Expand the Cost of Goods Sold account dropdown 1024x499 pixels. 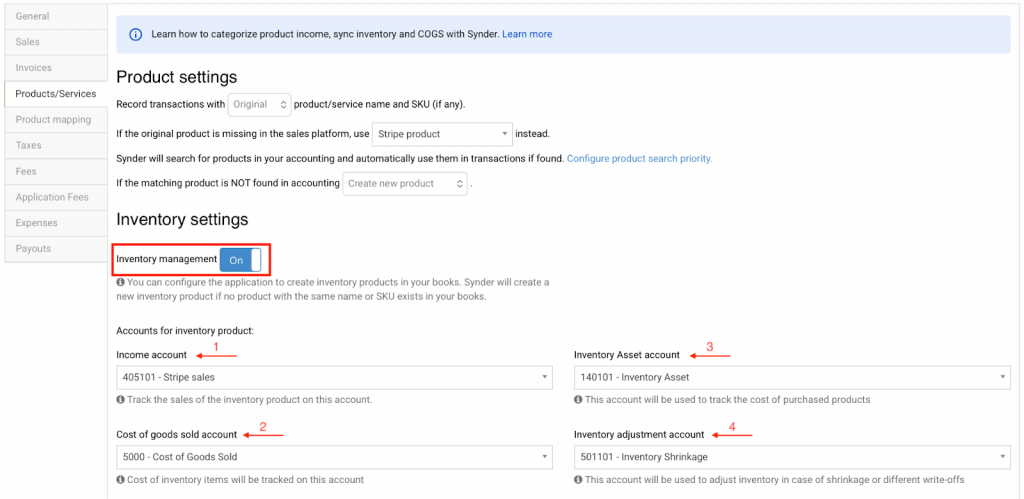(334, 457)
